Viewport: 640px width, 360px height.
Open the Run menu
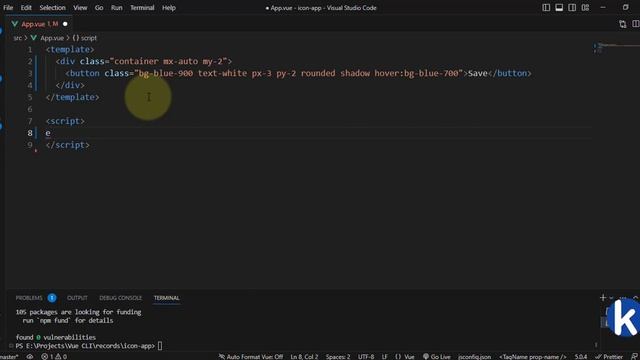pos(116,8)
